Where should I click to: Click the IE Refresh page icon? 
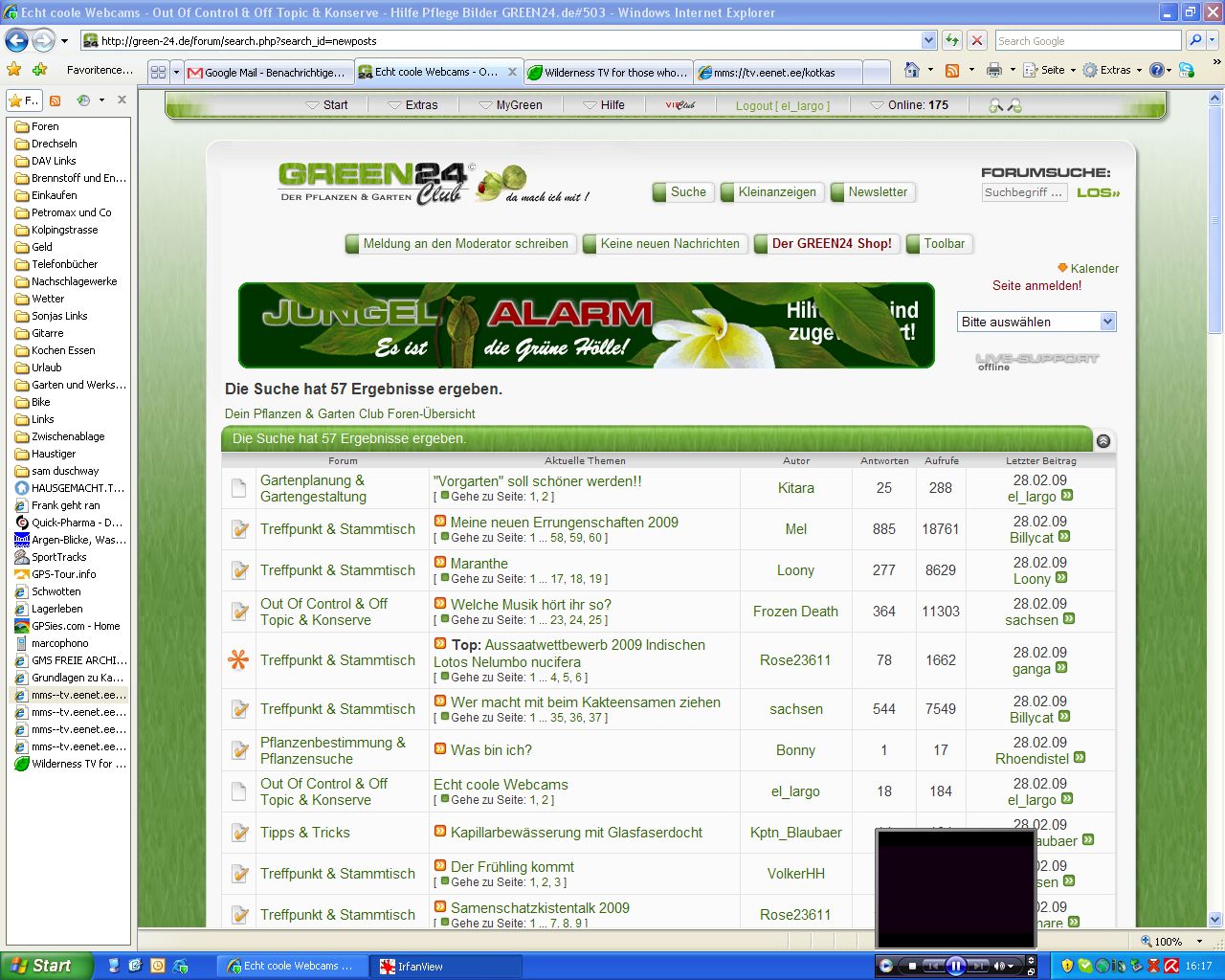click(x=952, y=40)
